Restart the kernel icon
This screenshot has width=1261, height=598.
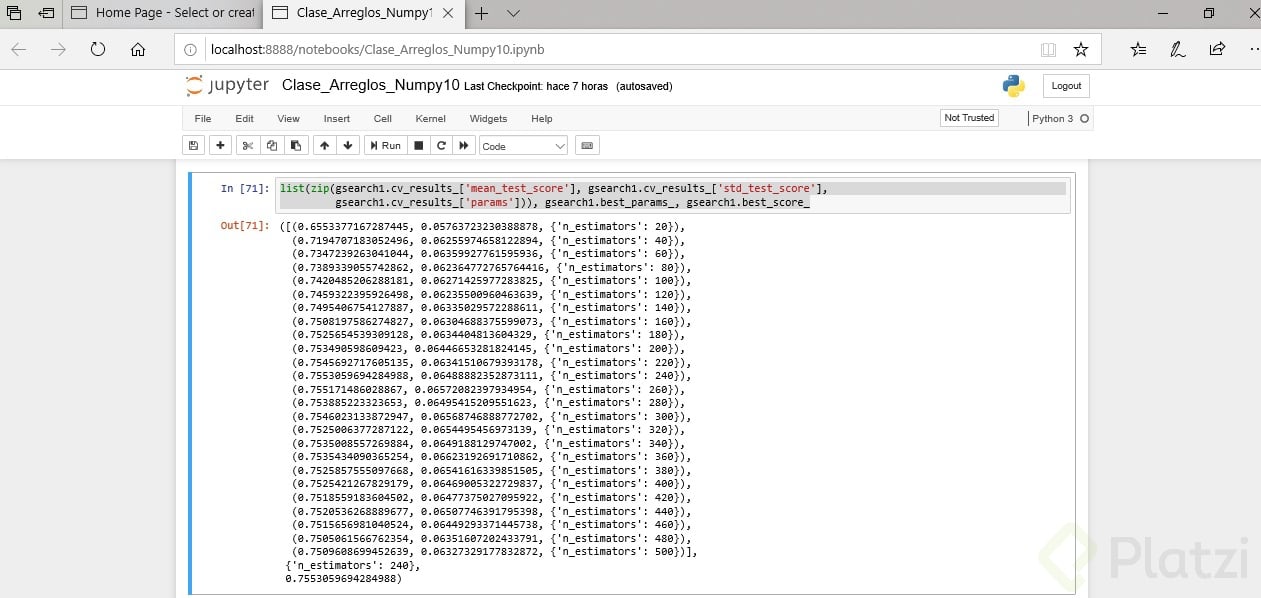coord(441,146)
